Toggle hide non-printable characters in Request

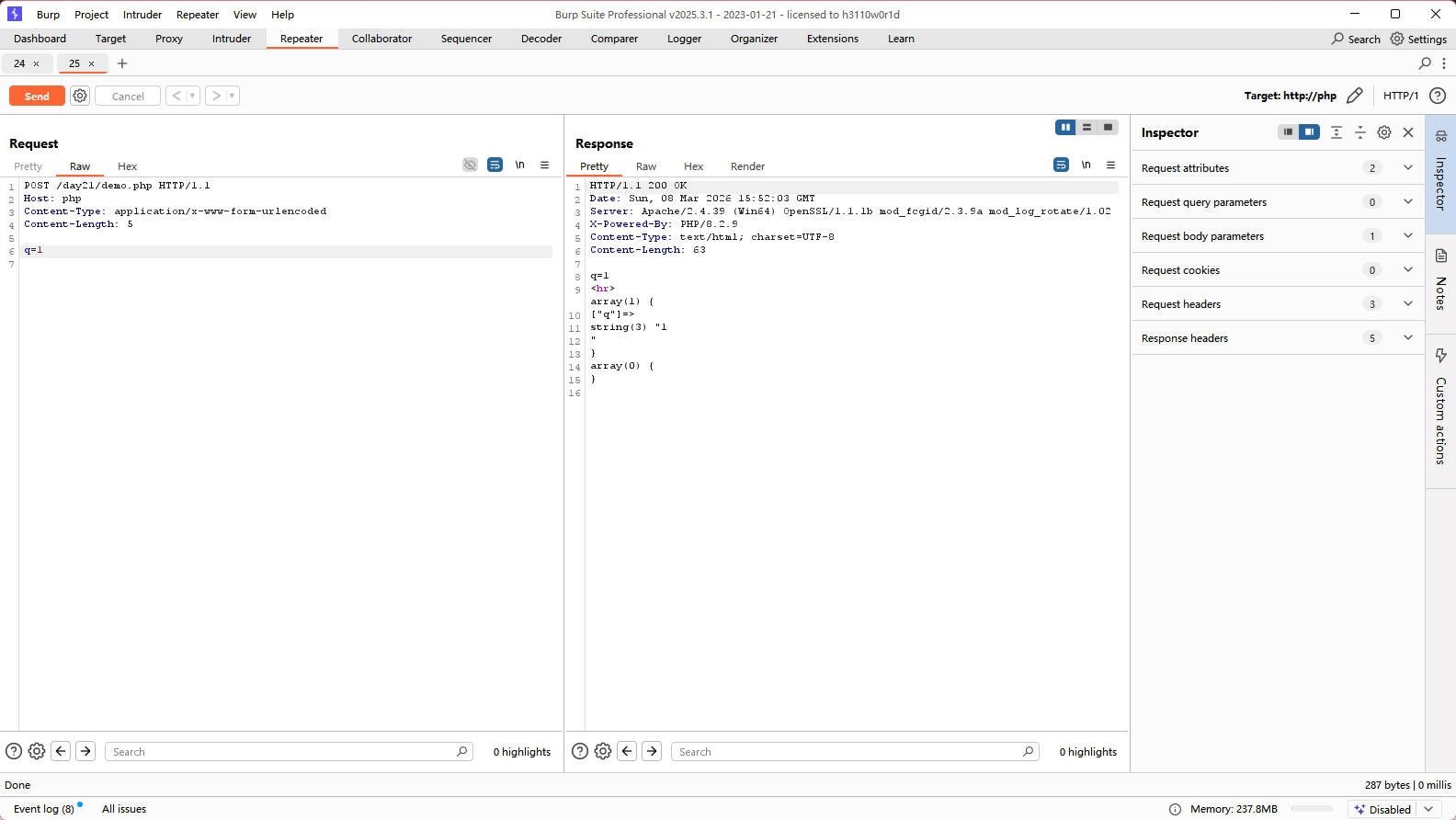click(470, 165)
